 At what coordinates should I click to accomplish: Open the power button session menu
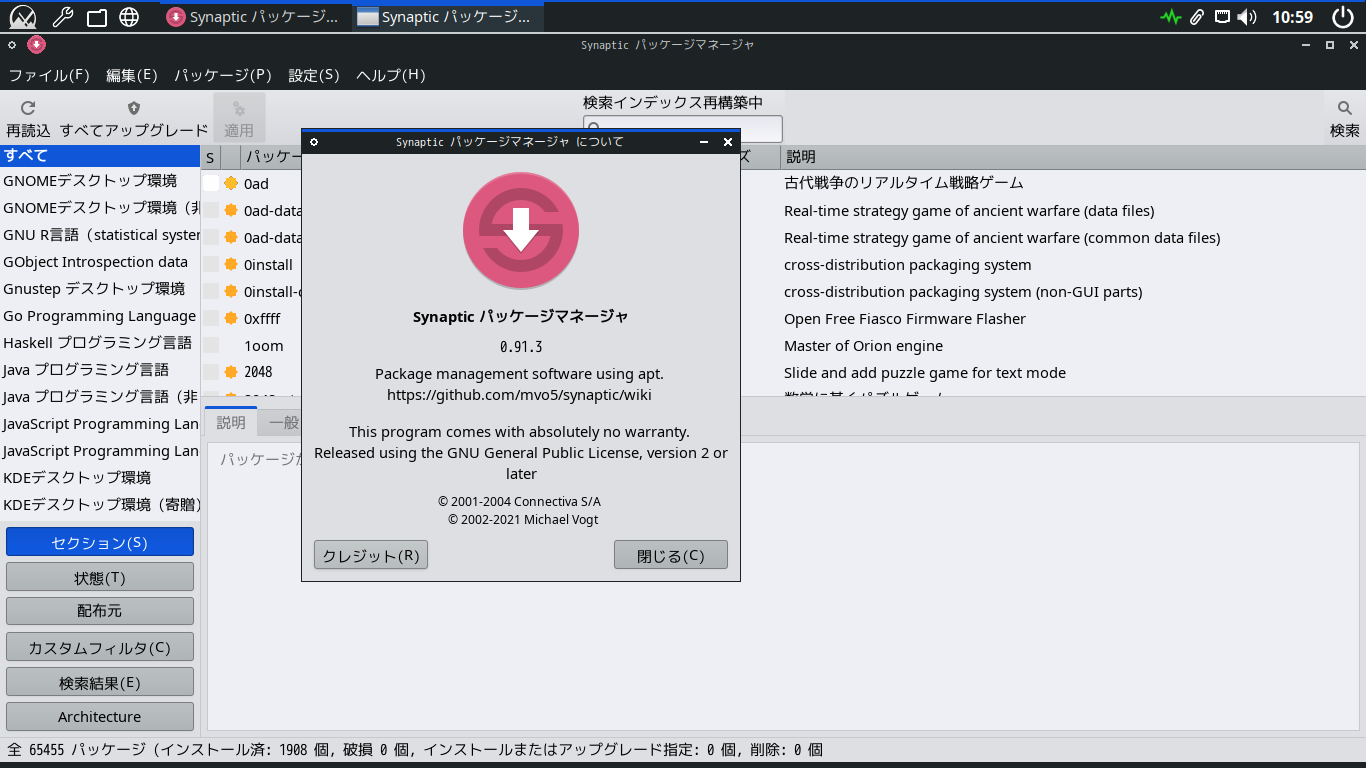coord(1343,17)
